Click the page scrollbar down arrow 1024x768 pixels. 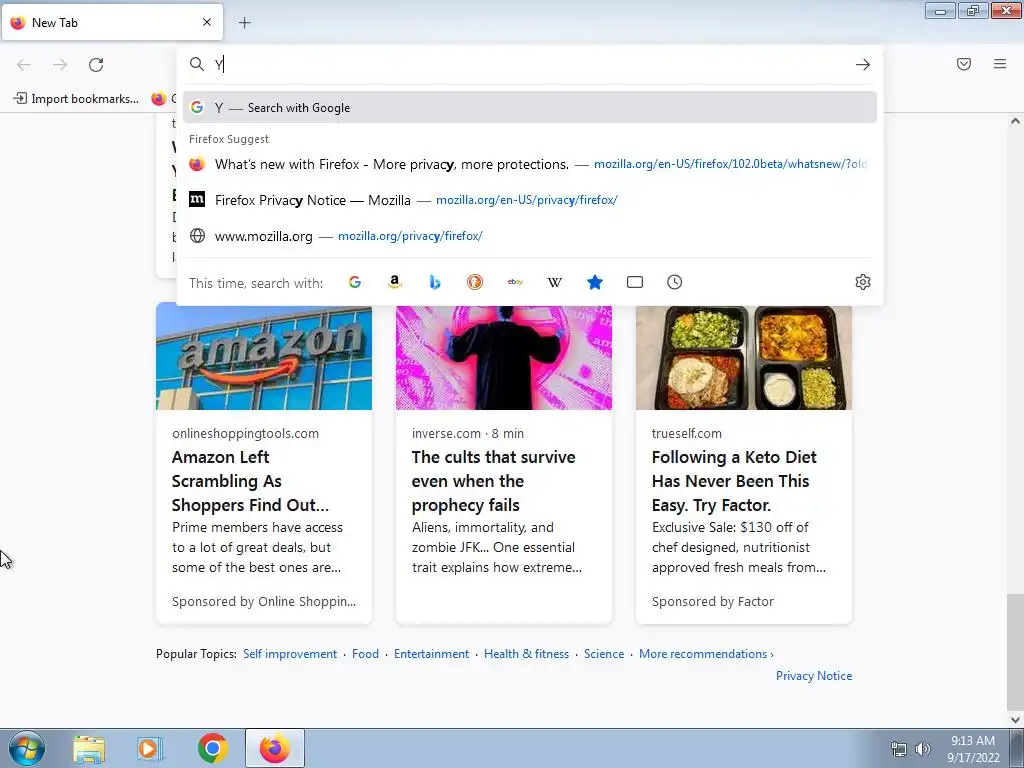click(x=1015, y=720)
